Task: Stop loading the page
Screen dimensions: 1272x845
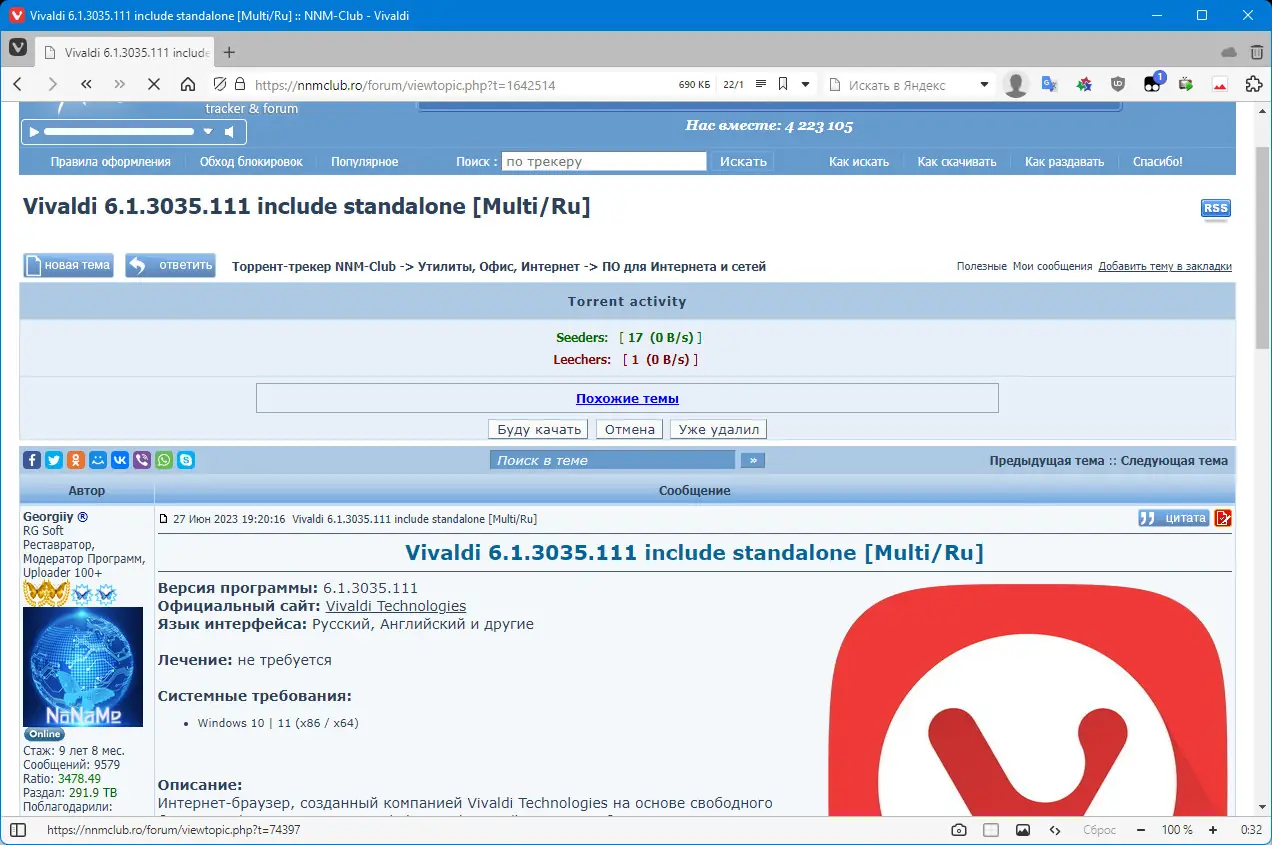Action: click(154, 85)
